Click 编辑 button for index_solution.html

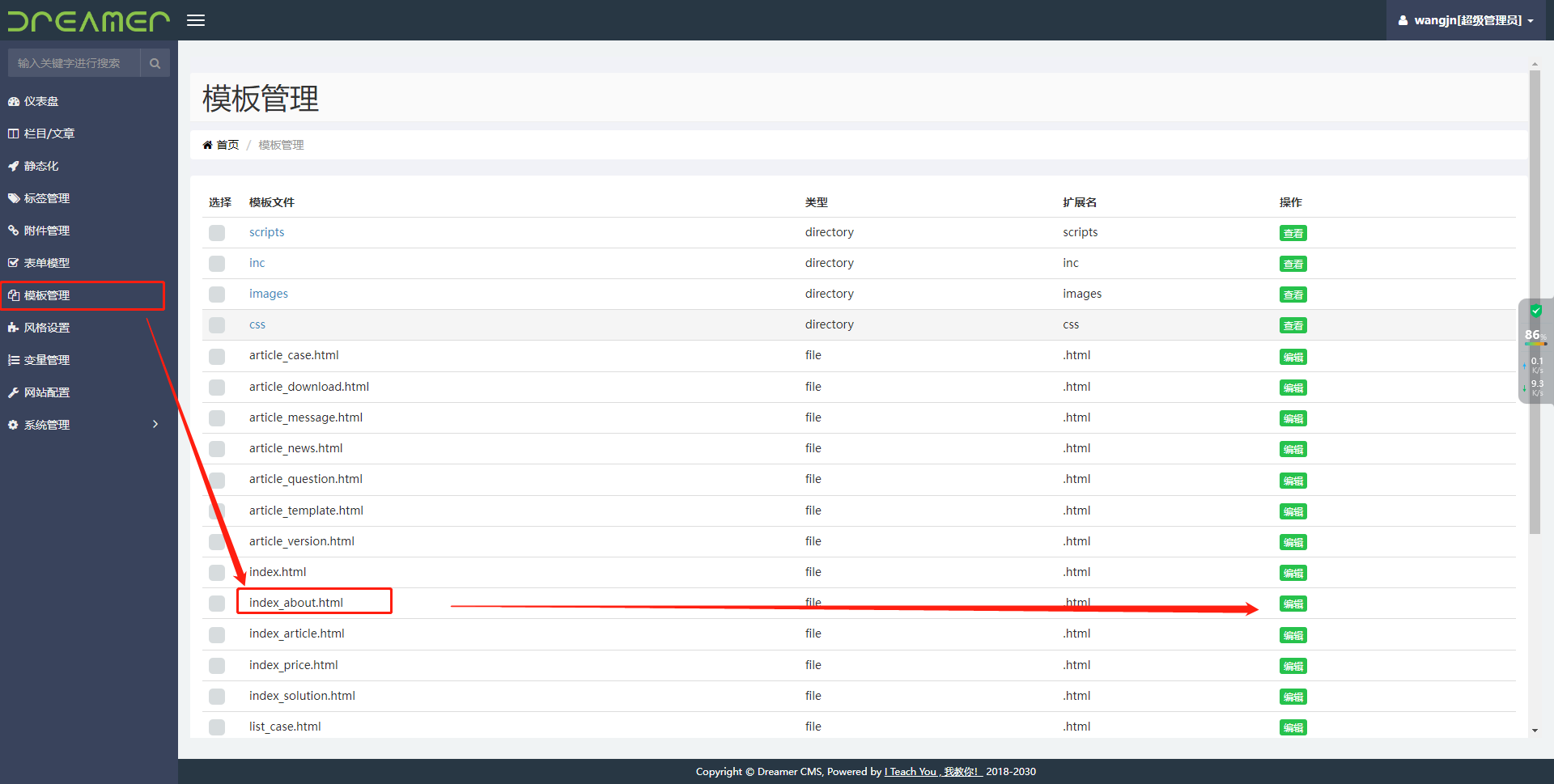click(1293, 697)
